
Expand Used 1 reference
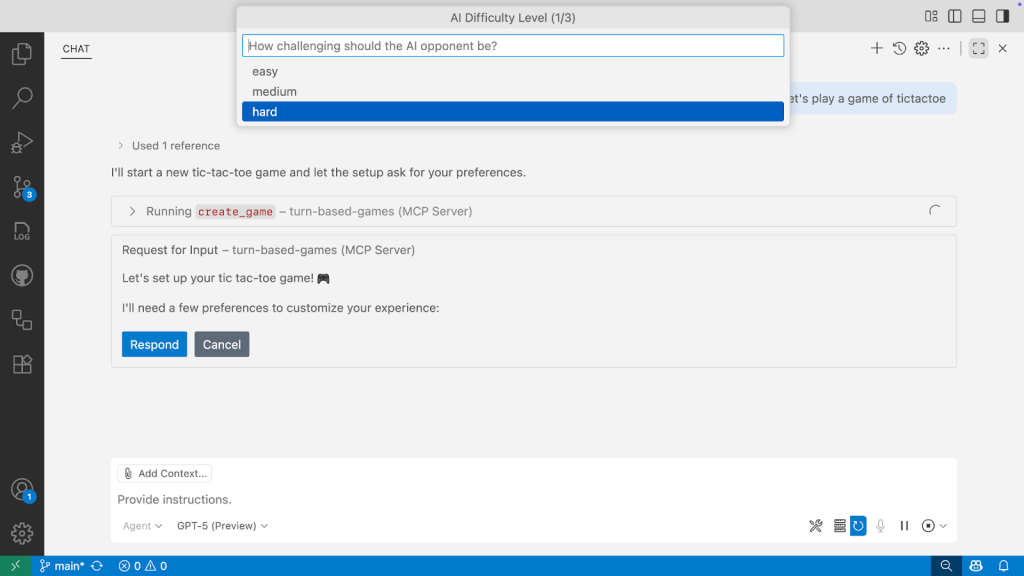point(169,146)
